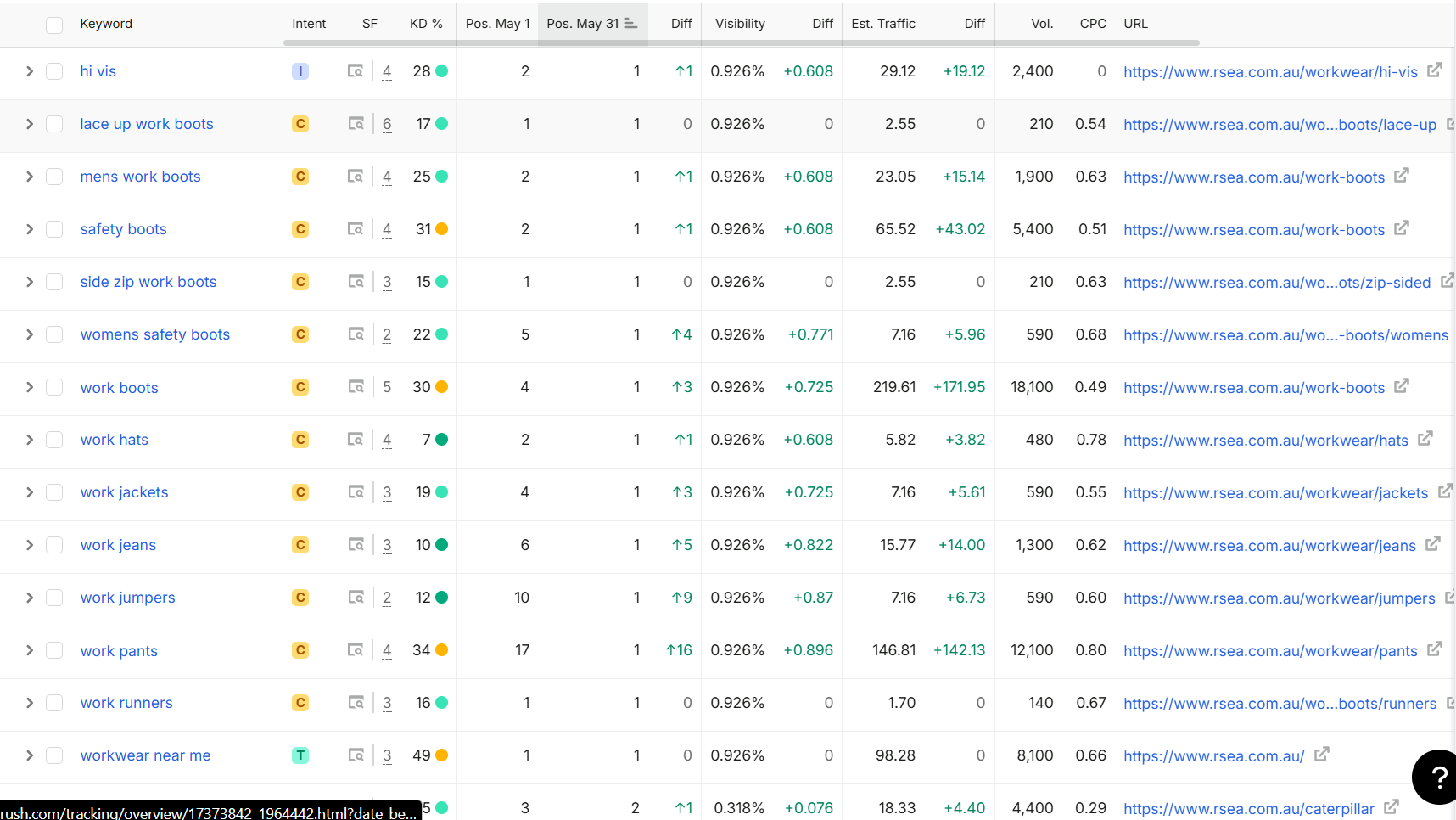
Task: Tick the checkbox for work pants
Action: [x=54, y=650]
